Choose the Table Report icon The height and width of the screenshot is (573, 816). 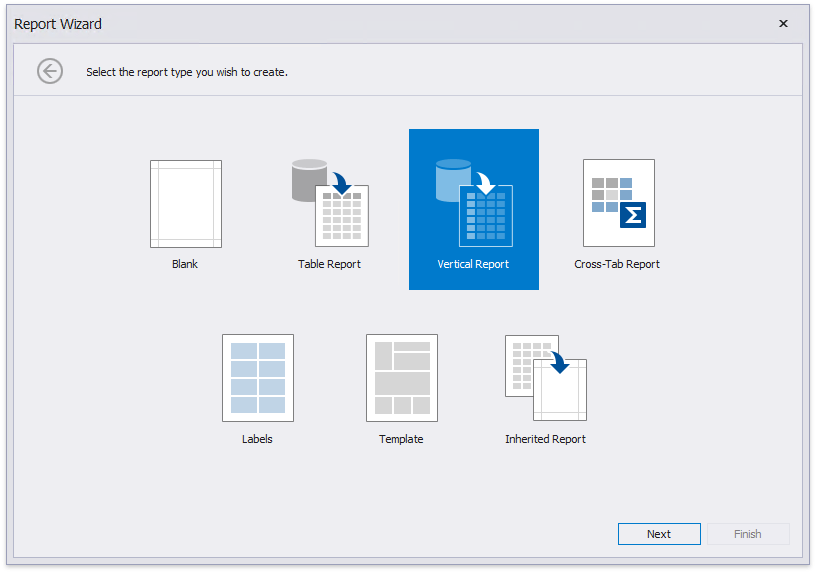pyautogui.click(x=330, y=203)
